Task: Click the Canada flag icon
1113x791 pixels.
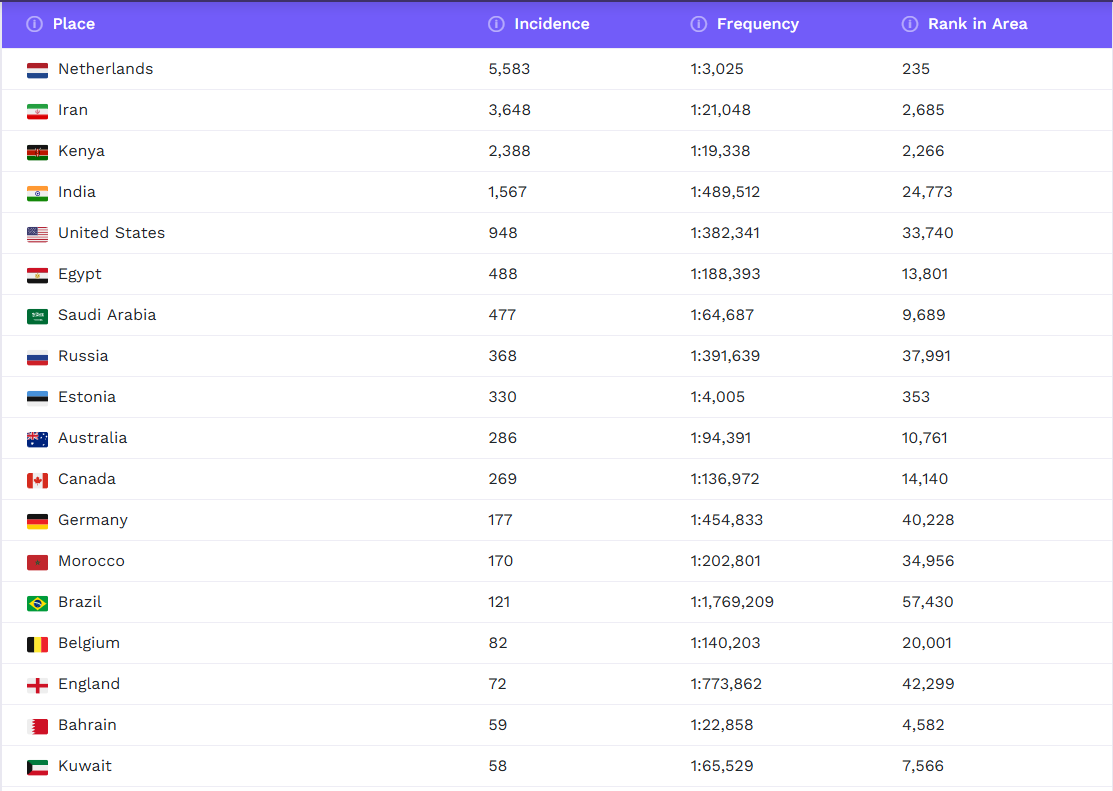Action: [37, 480]
